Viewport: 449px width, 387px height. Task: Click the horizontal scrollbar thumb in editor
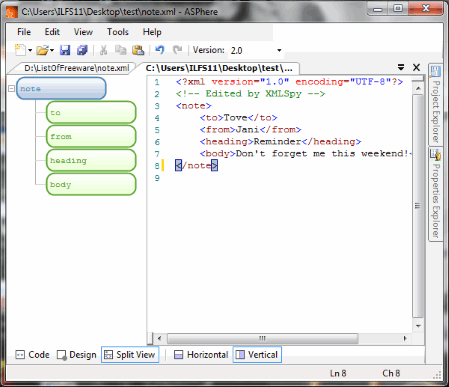click(263, 338)
